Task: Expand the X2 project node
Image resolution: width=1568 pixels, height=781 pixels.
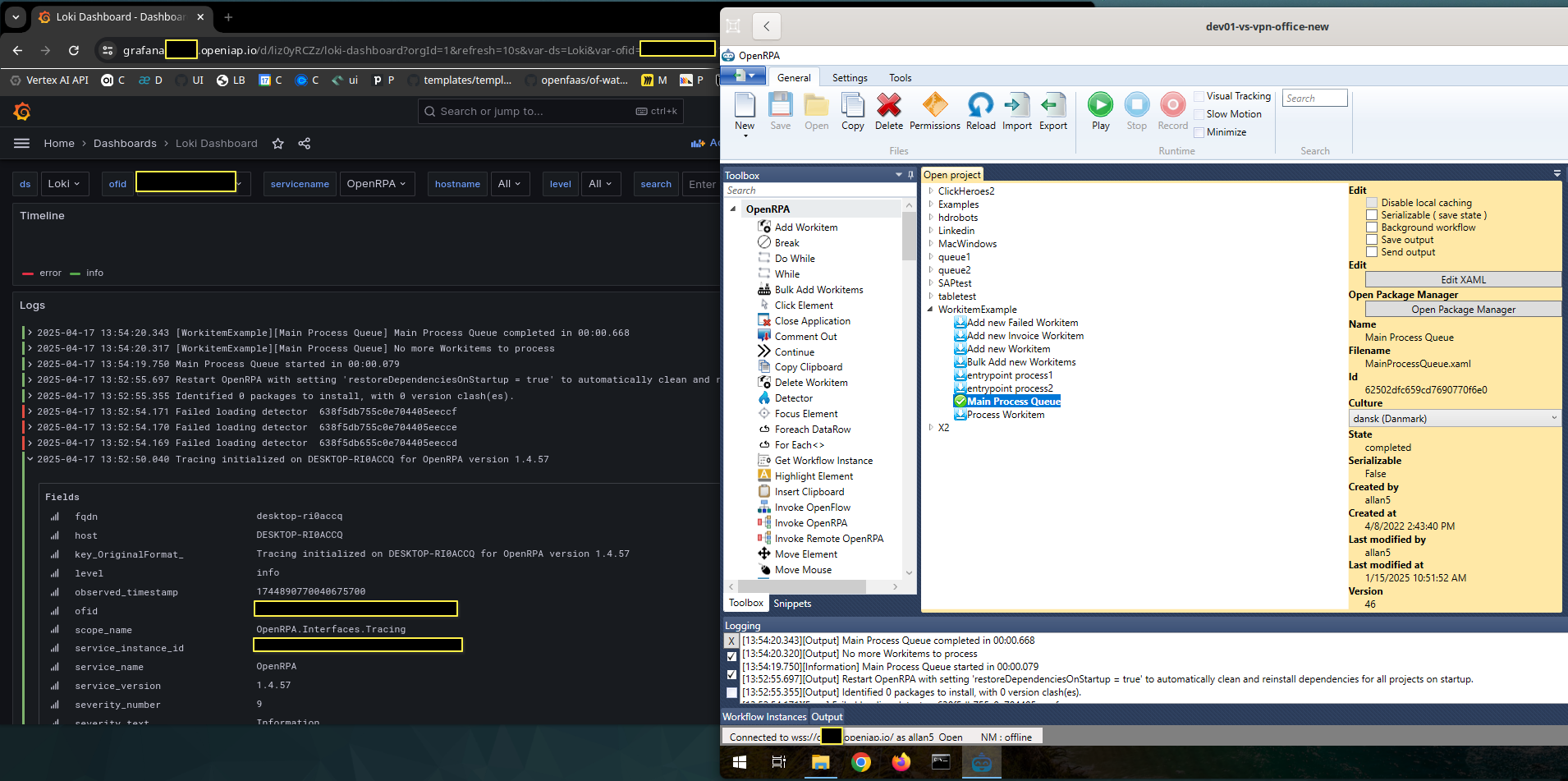Action: click(930, 428)
